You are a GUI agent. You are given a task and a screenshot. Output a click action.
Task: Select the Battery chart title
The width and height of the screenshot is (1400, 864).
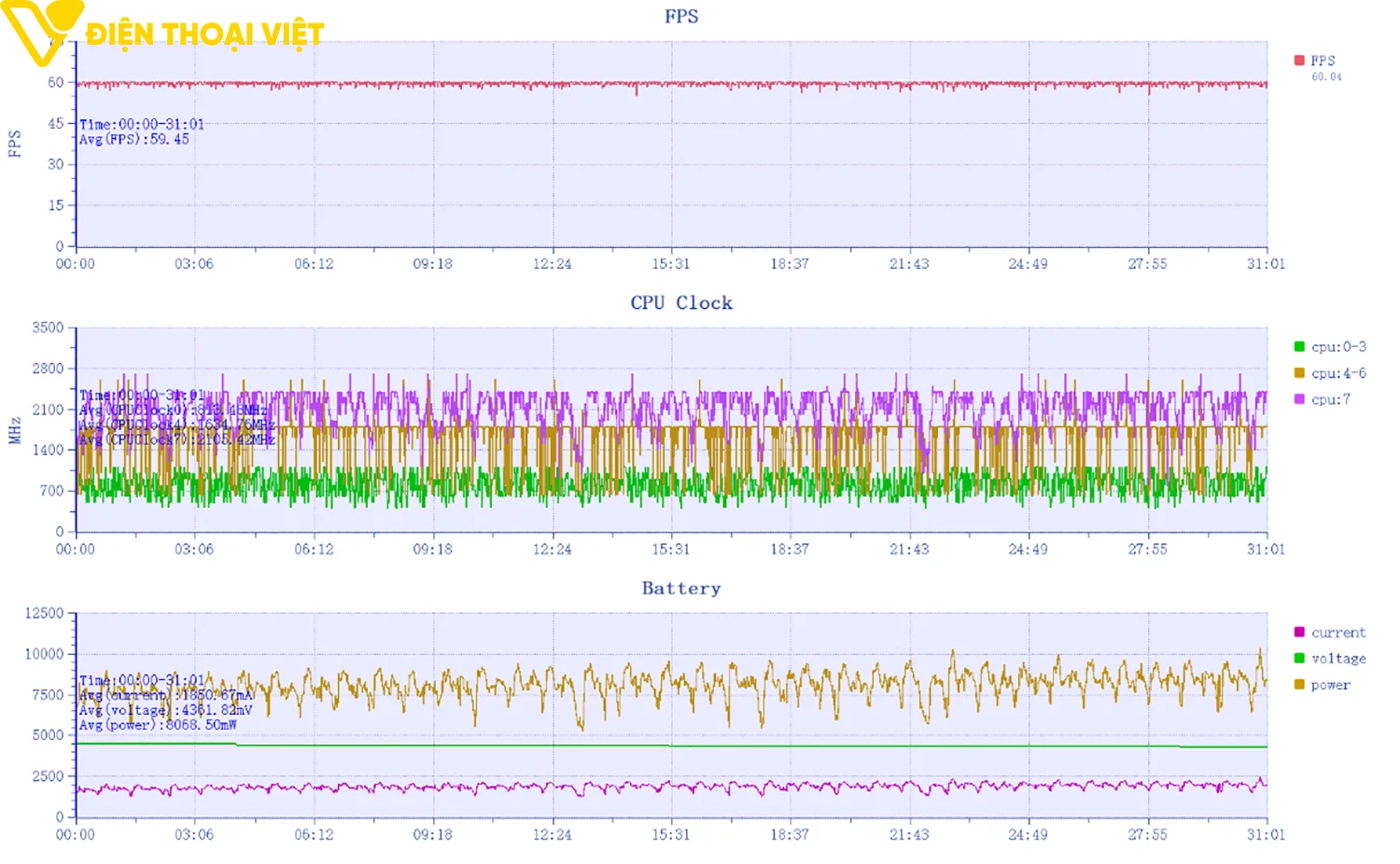click(680, 589)
